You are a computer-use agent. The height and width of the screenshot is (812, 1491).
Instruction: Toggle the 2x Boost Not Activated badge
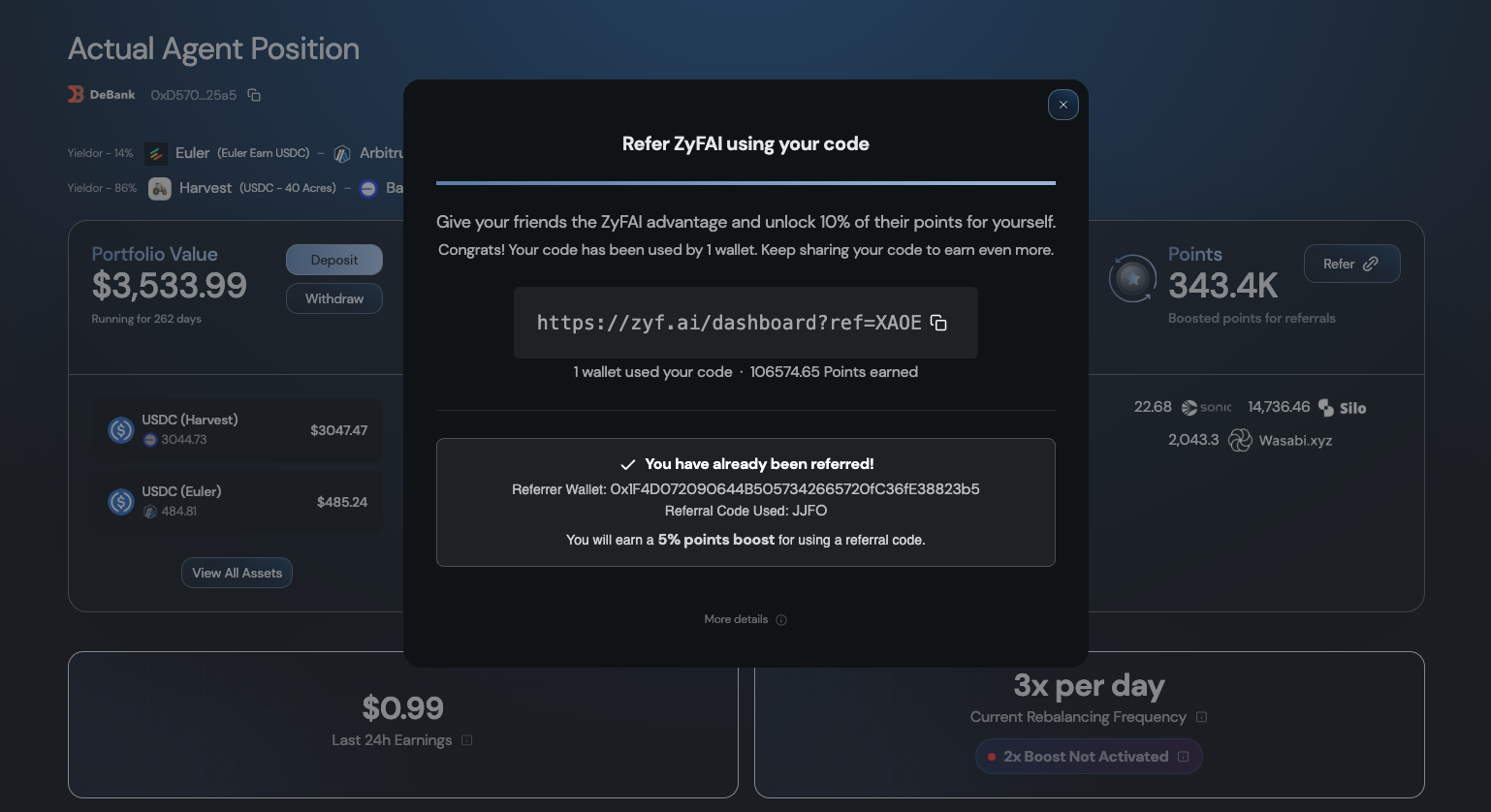[1088, 757]
